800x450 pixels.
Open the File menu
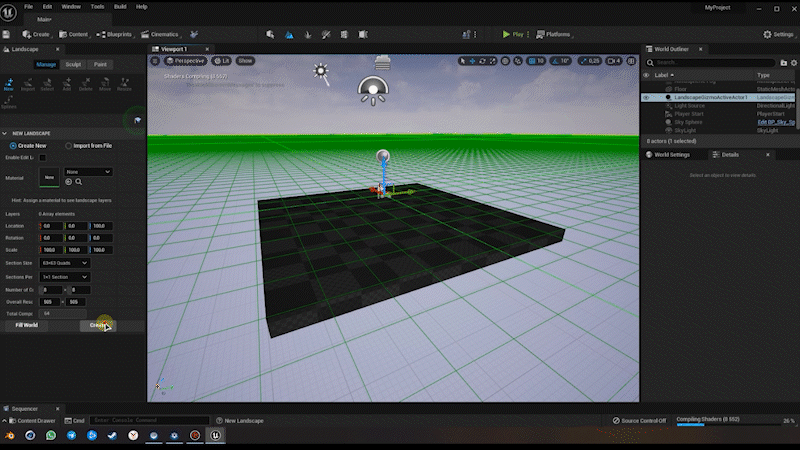coord(29,7)
